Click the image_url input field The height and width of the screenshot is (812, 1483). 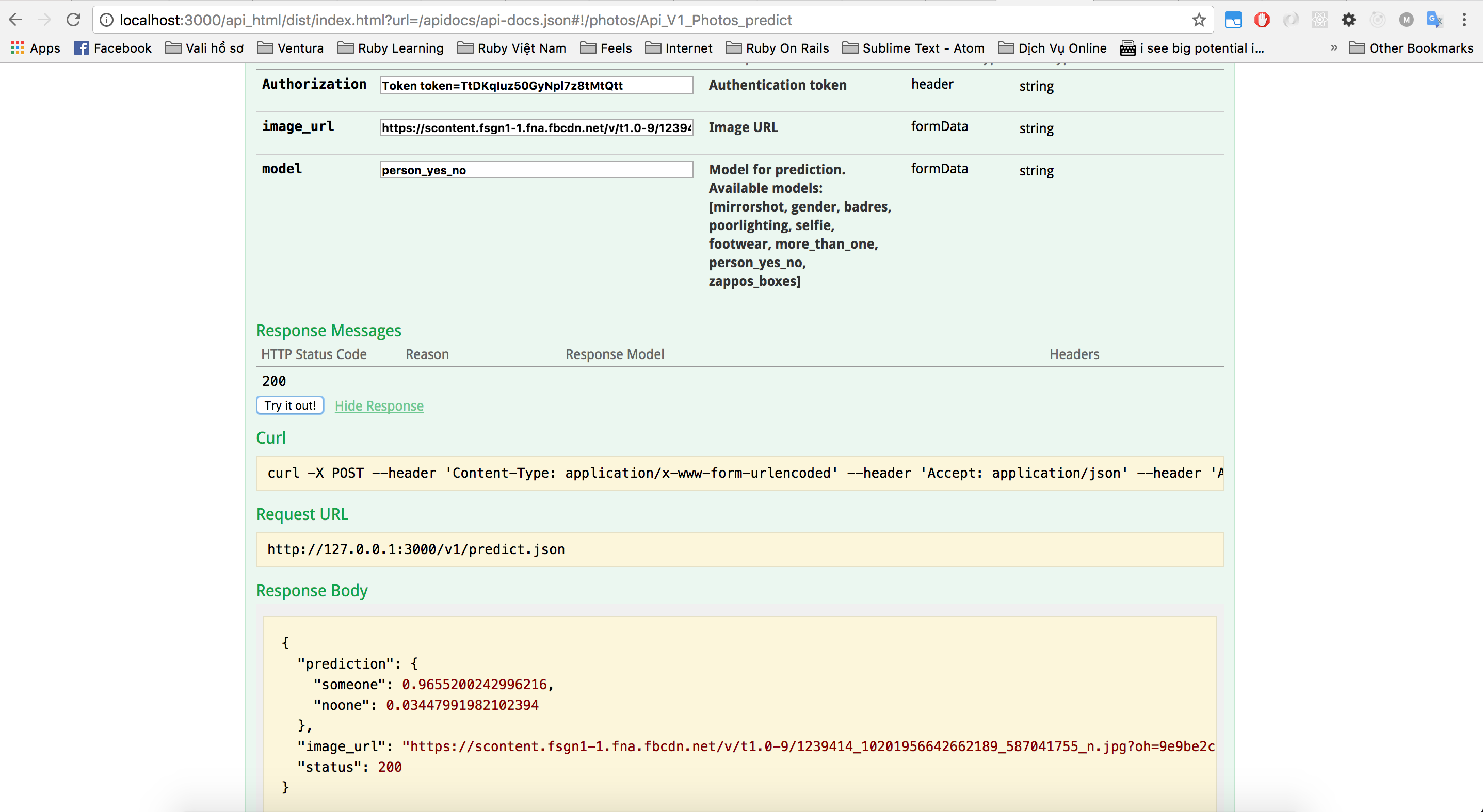(537, 127)
